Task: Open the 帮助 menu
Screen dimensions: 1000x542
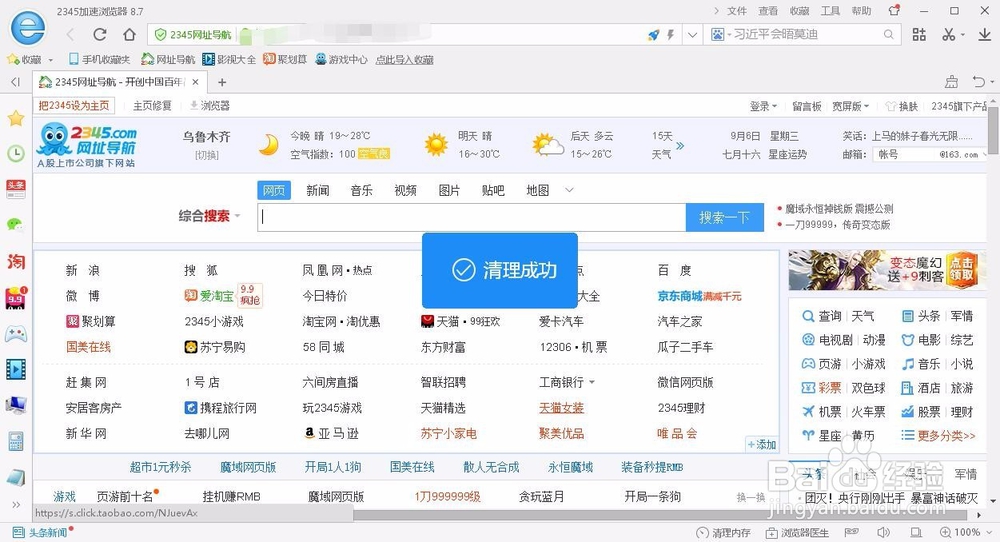Action: click(x=862, y=11)
